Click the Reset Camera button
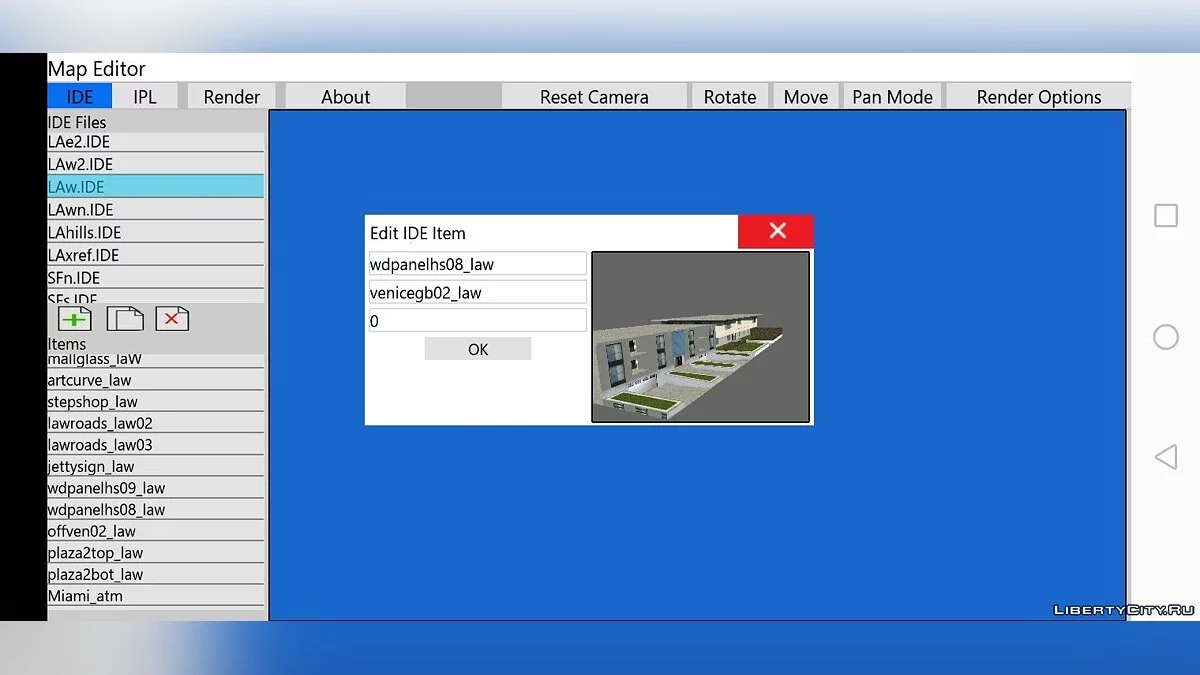1200x675 pixels. coord(594,97)
